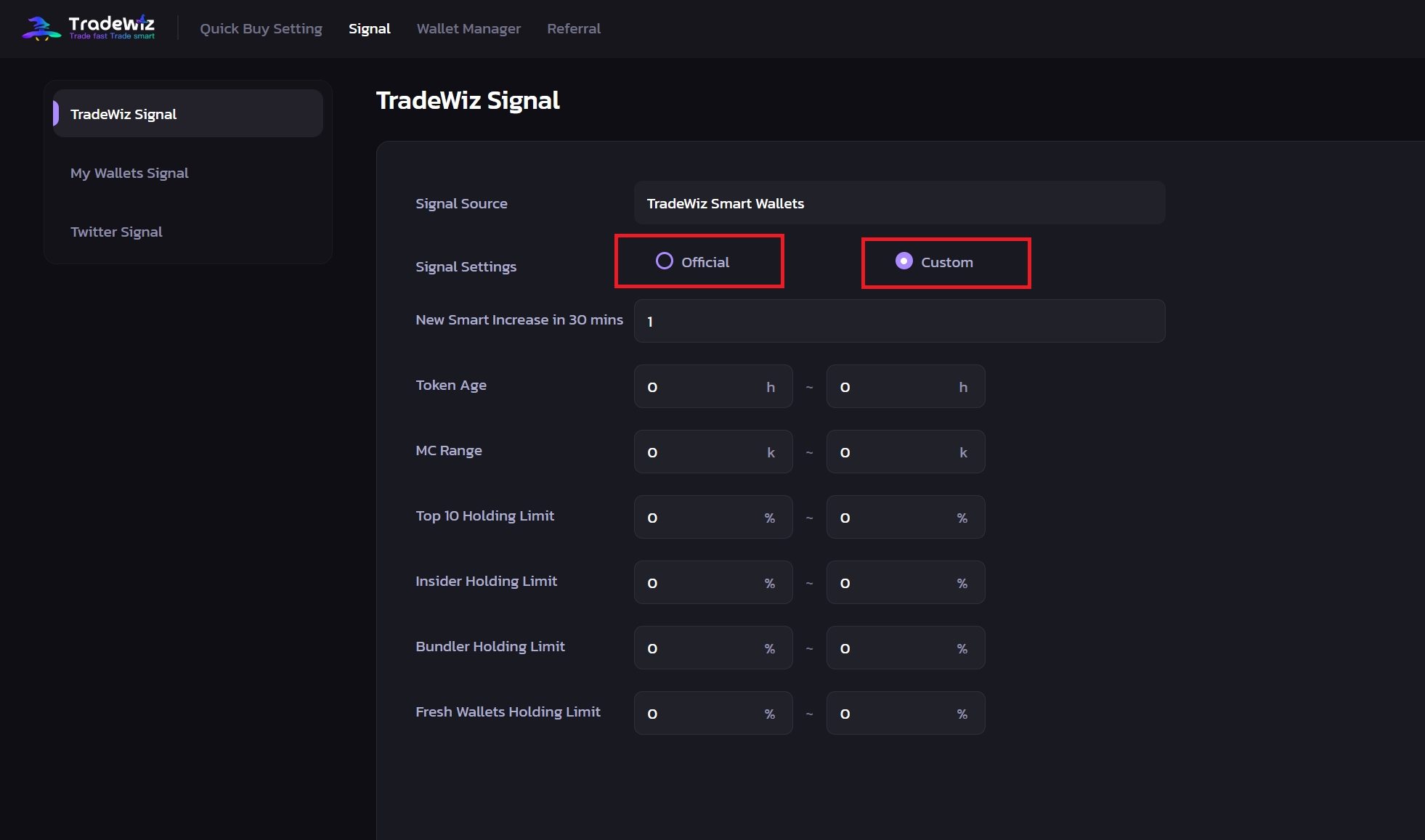This screenshot has width=1425, height=840.
Task: Focus the Fresh Wallets Holding Limit minimum field
Action: 713,713
